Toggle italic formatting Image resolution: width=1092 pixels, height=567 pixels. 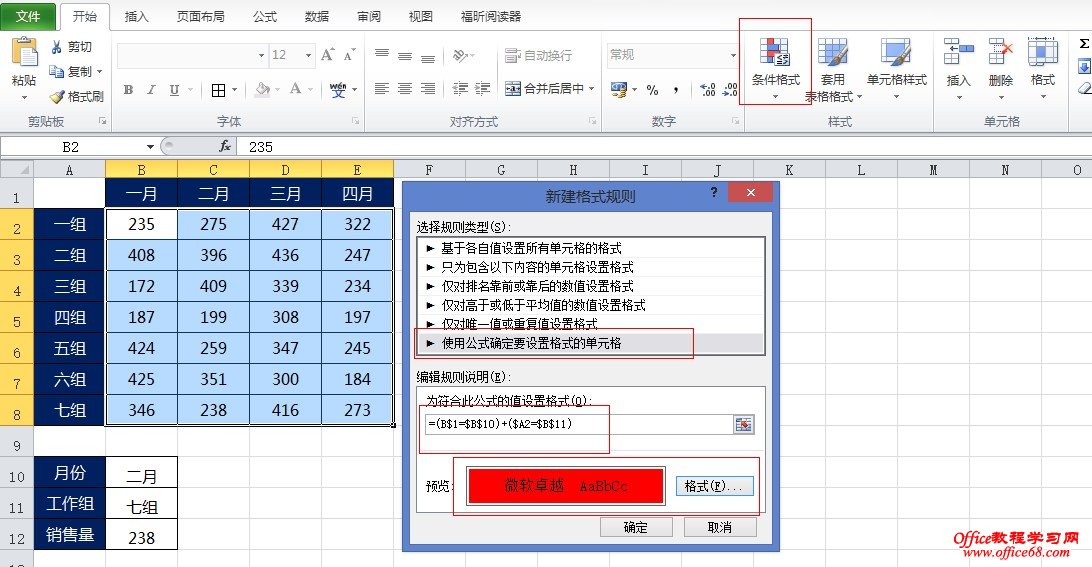tap(150, 90)
